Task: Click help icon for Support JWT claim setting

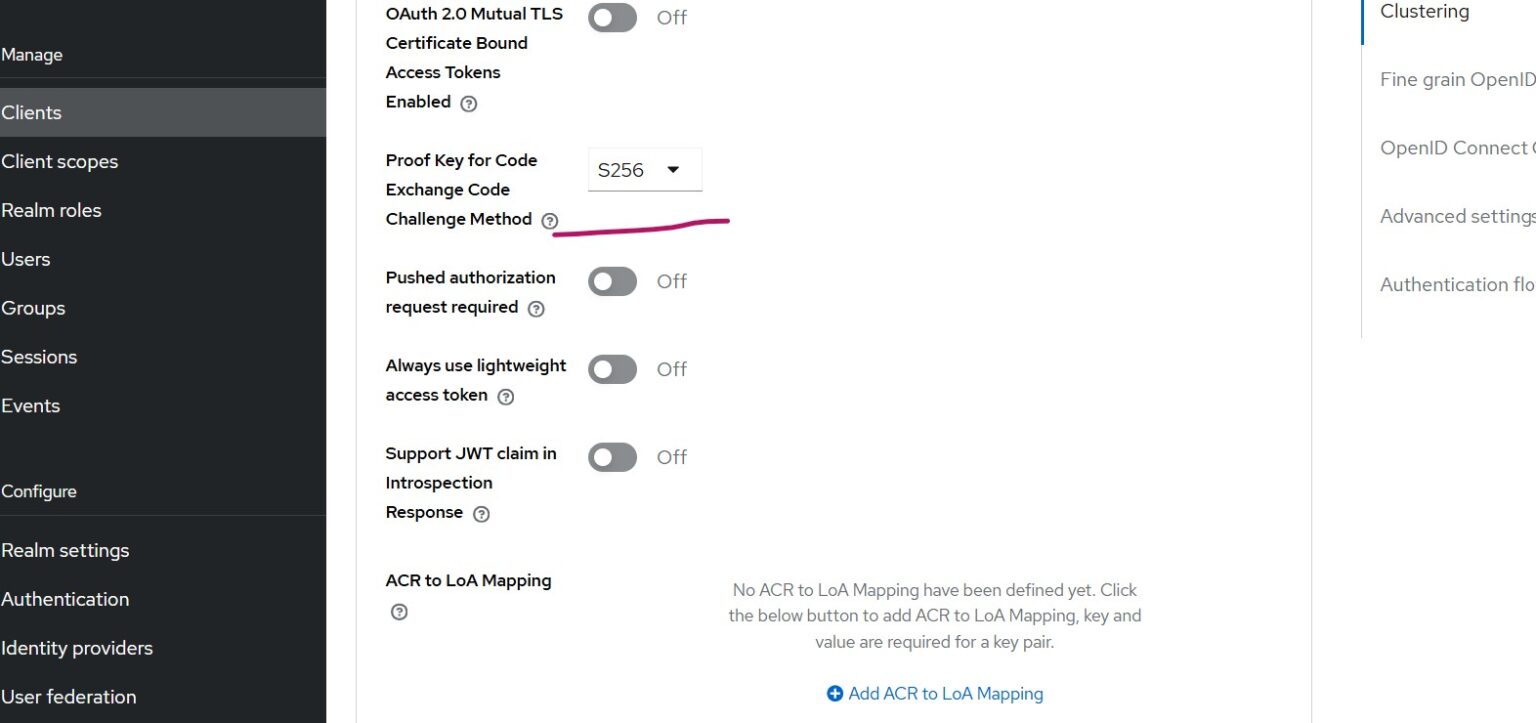Action: [x=480, y=513]
